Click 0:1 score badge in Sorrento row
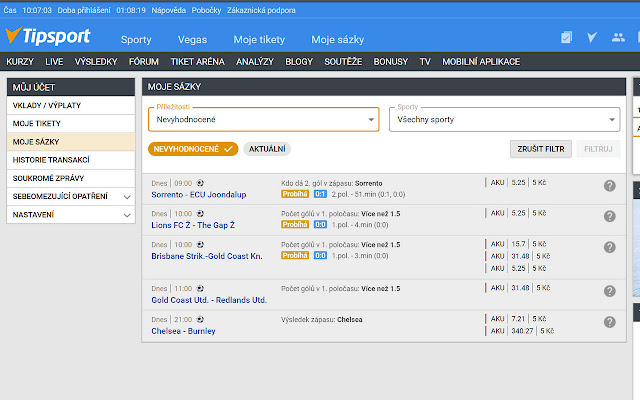This screenshot has height=400, width=640. [x=320, y=194]
